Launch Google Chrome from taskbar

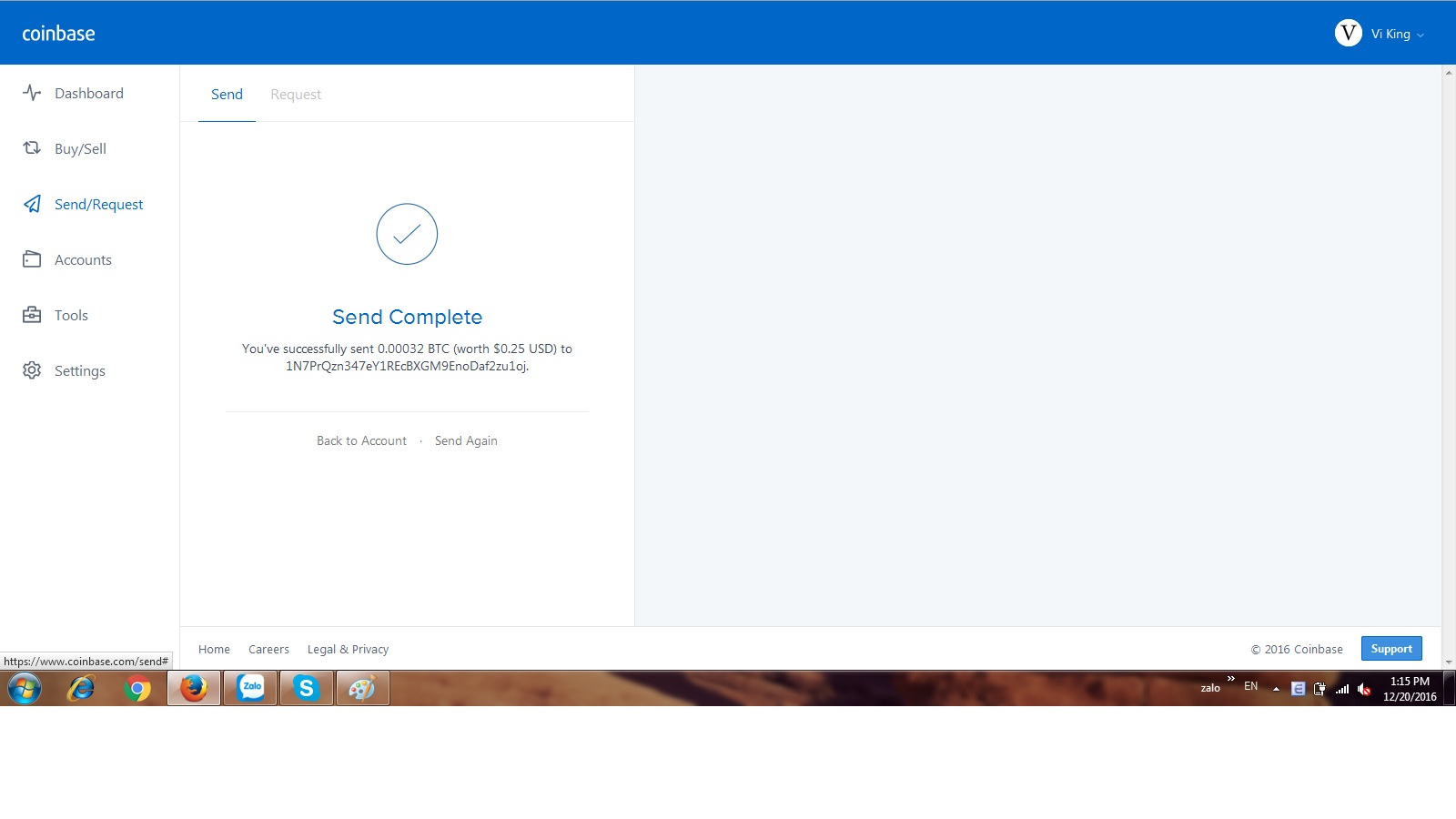coord(137,688)
